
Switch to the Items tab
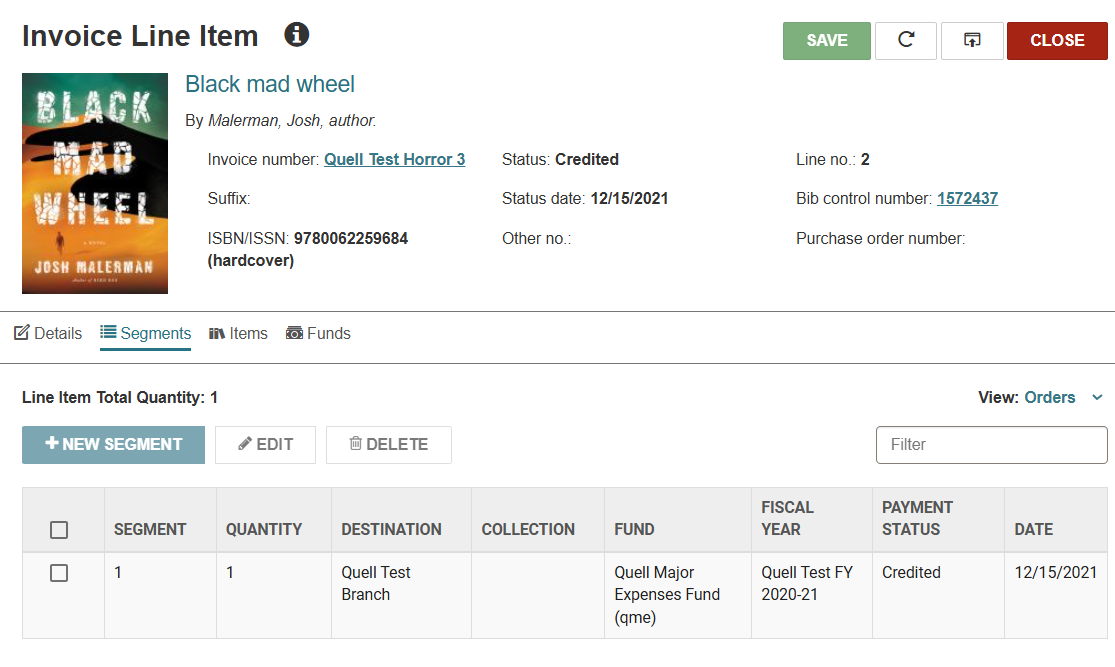click(x=238, y=334)
